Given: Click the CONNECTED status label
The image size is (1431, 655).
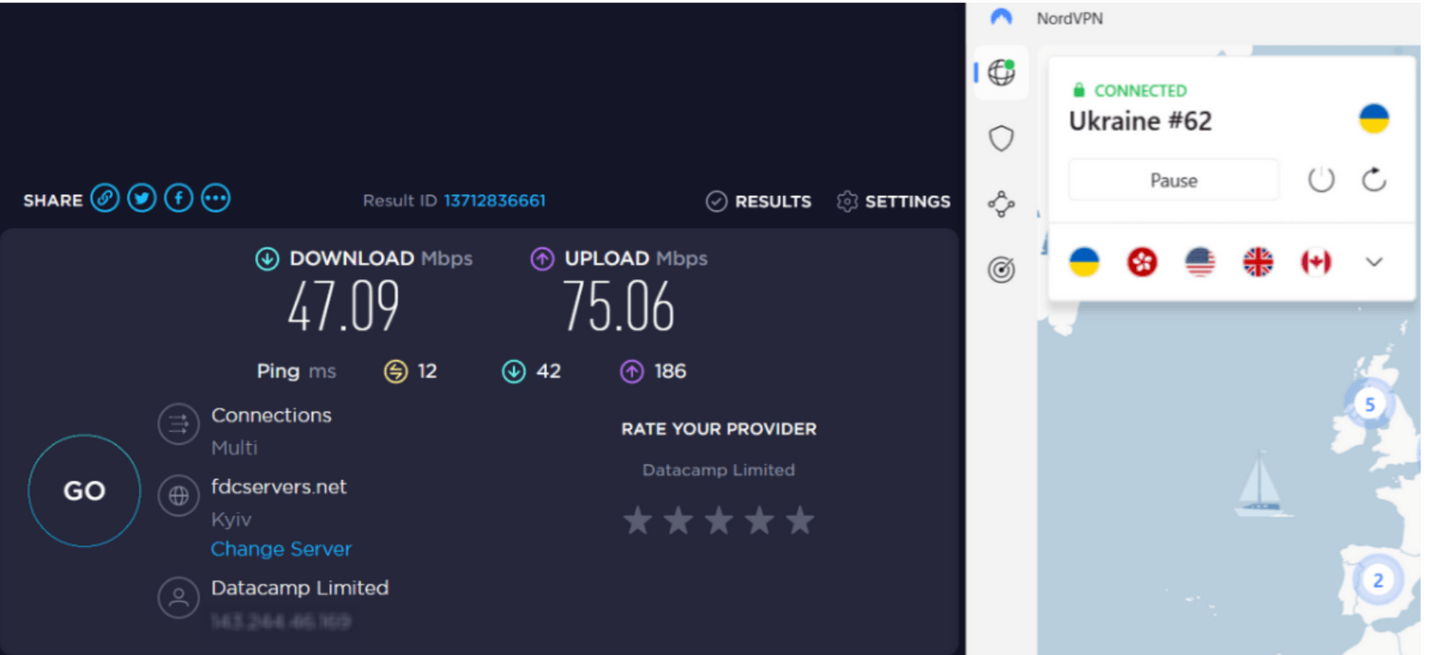Looking at the screenshot, I should pos(1141,90).
